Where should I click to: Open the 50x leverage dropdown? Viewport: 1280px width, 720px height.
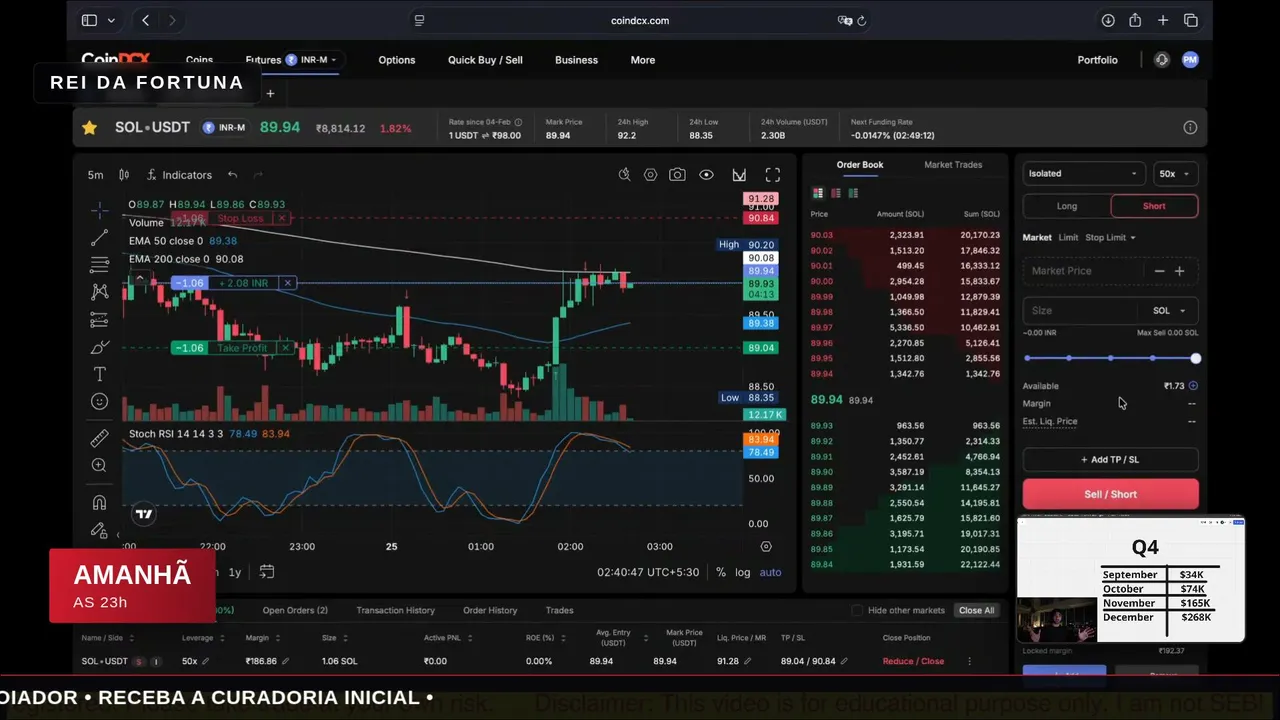tap(1174, 174)
